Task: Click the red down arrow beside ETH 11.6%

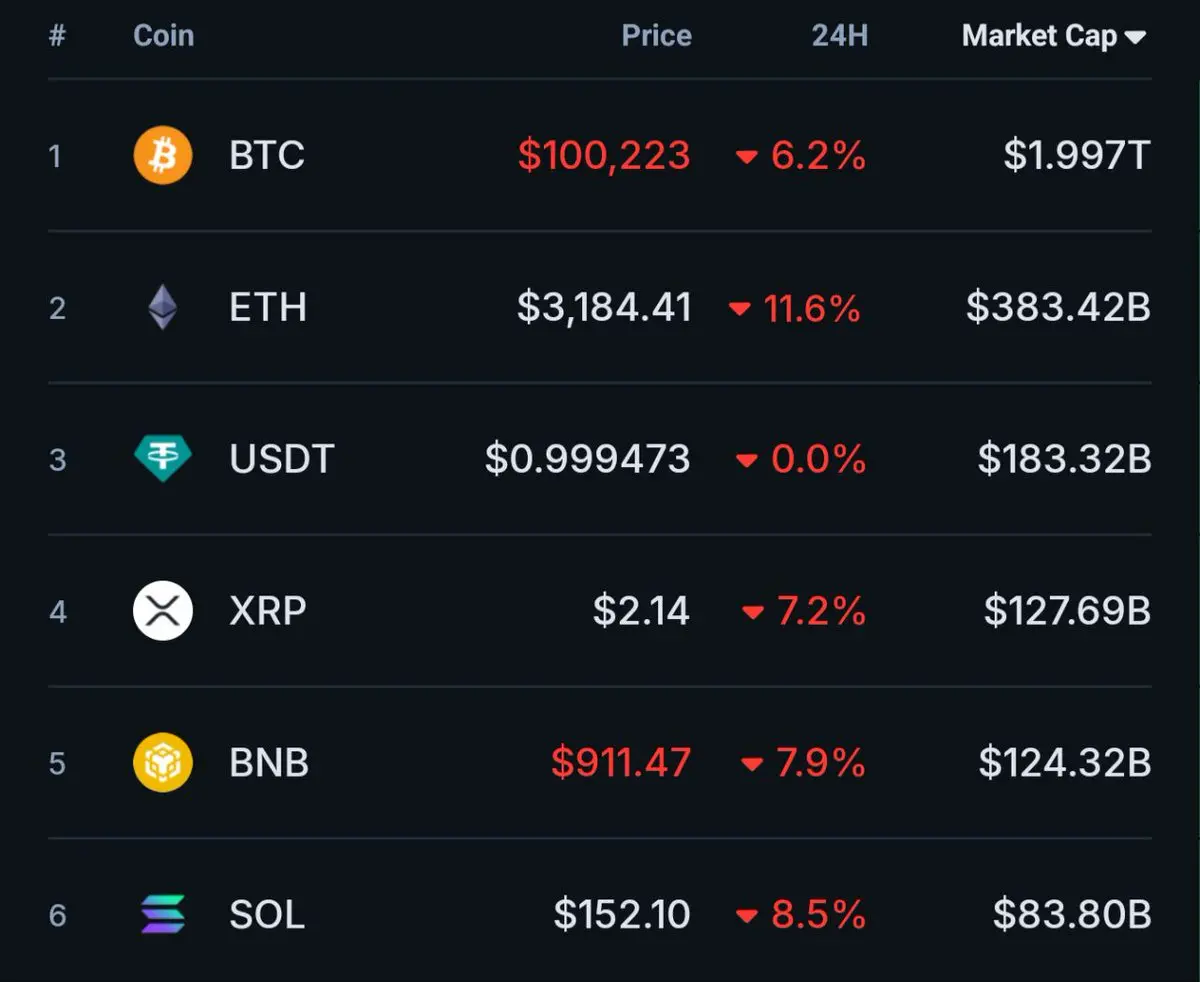Action: (x=740, y=309)
